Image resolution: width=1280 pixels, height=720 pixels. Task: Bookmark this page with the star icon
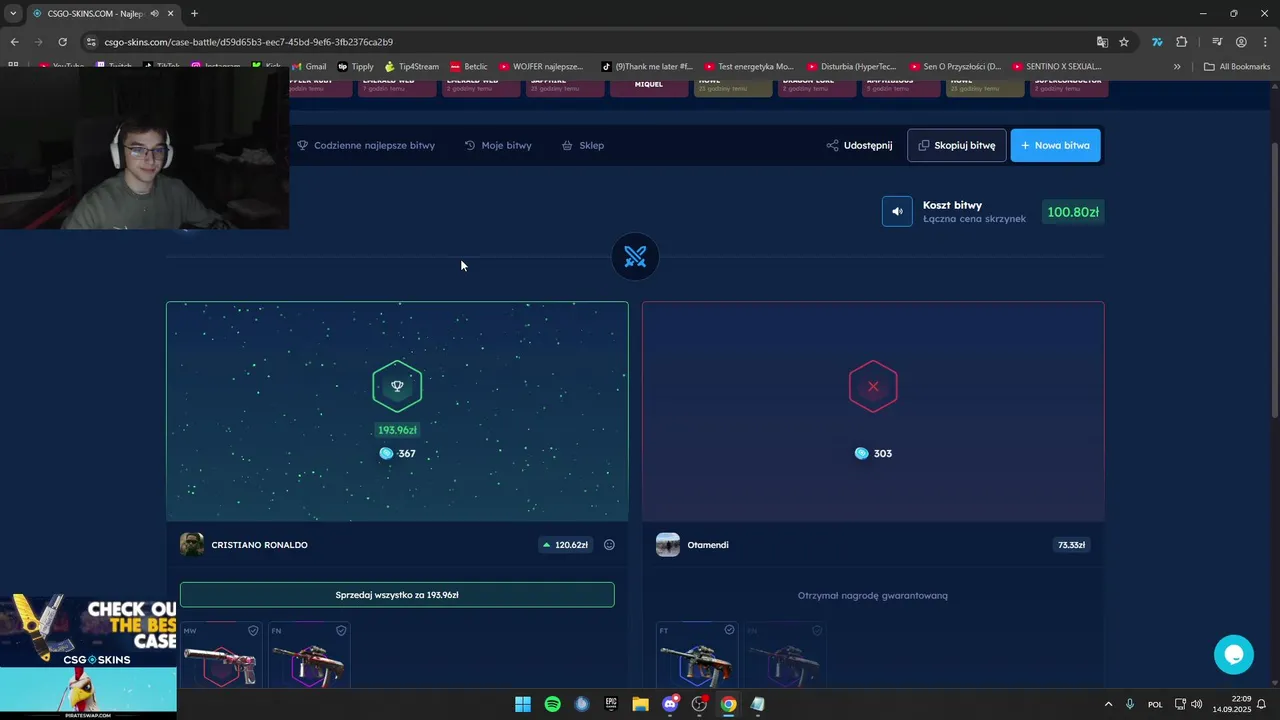click(x=1124, y=42)
